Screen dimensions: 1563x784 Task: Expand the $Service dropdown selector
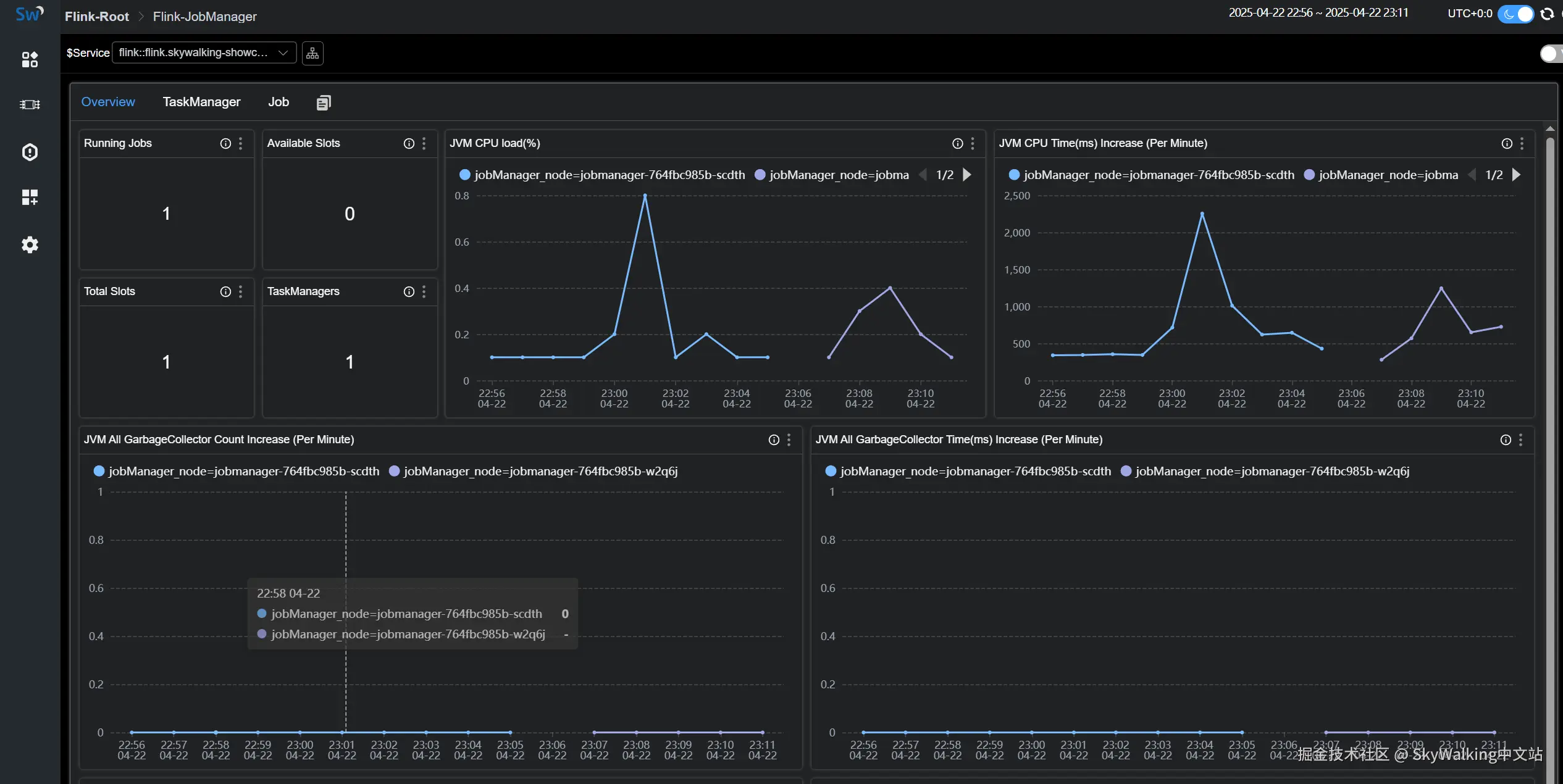204,53
